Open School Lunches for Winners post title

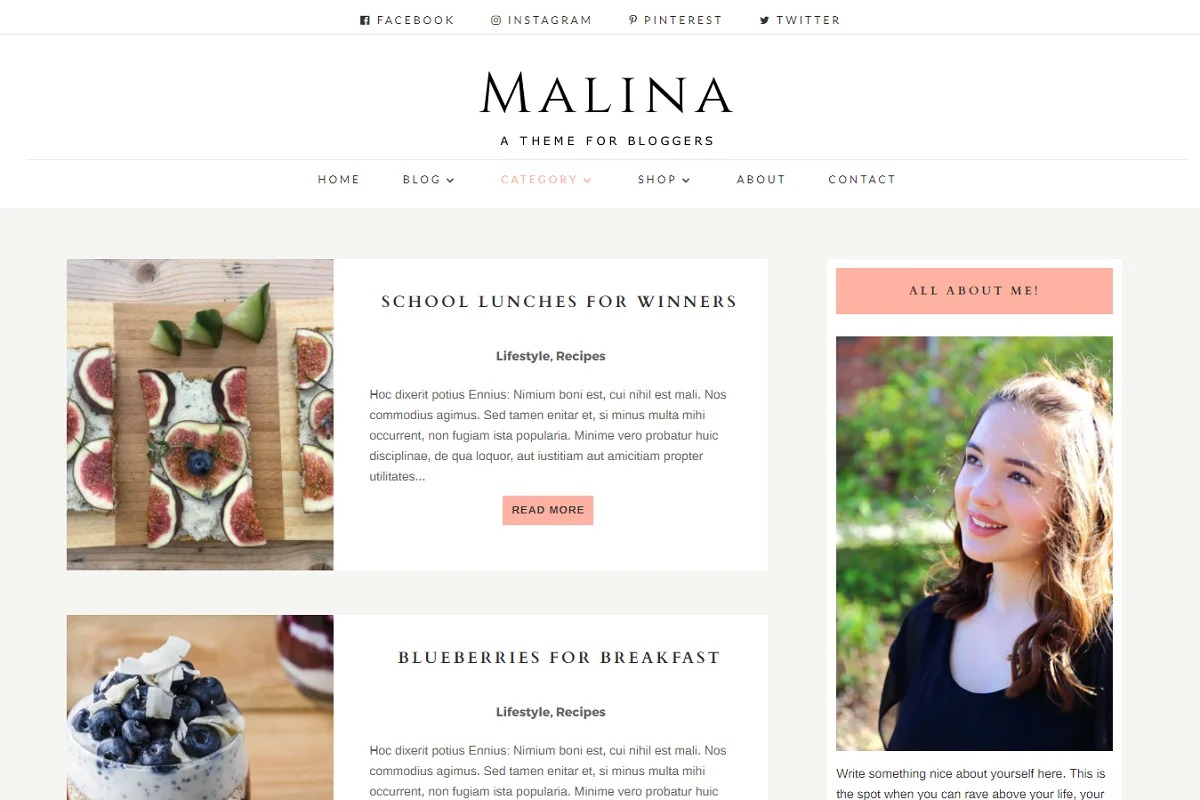[x=559, y=302]
